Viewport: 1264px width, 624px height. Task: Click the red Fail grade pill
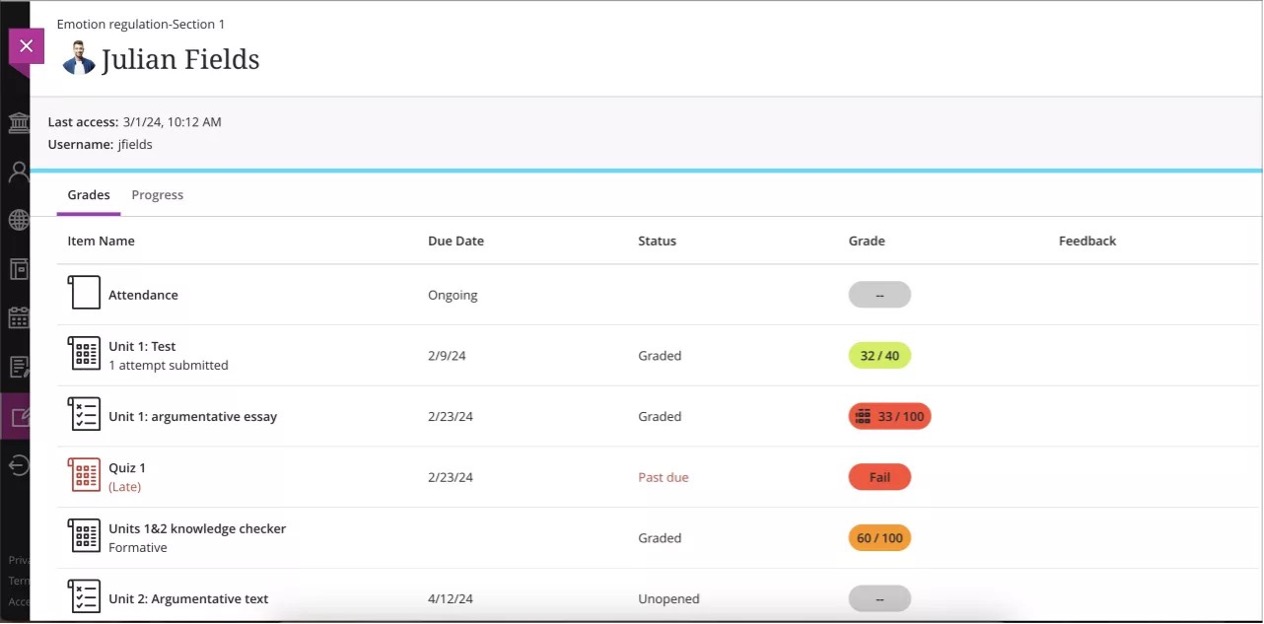click(879, 477)
